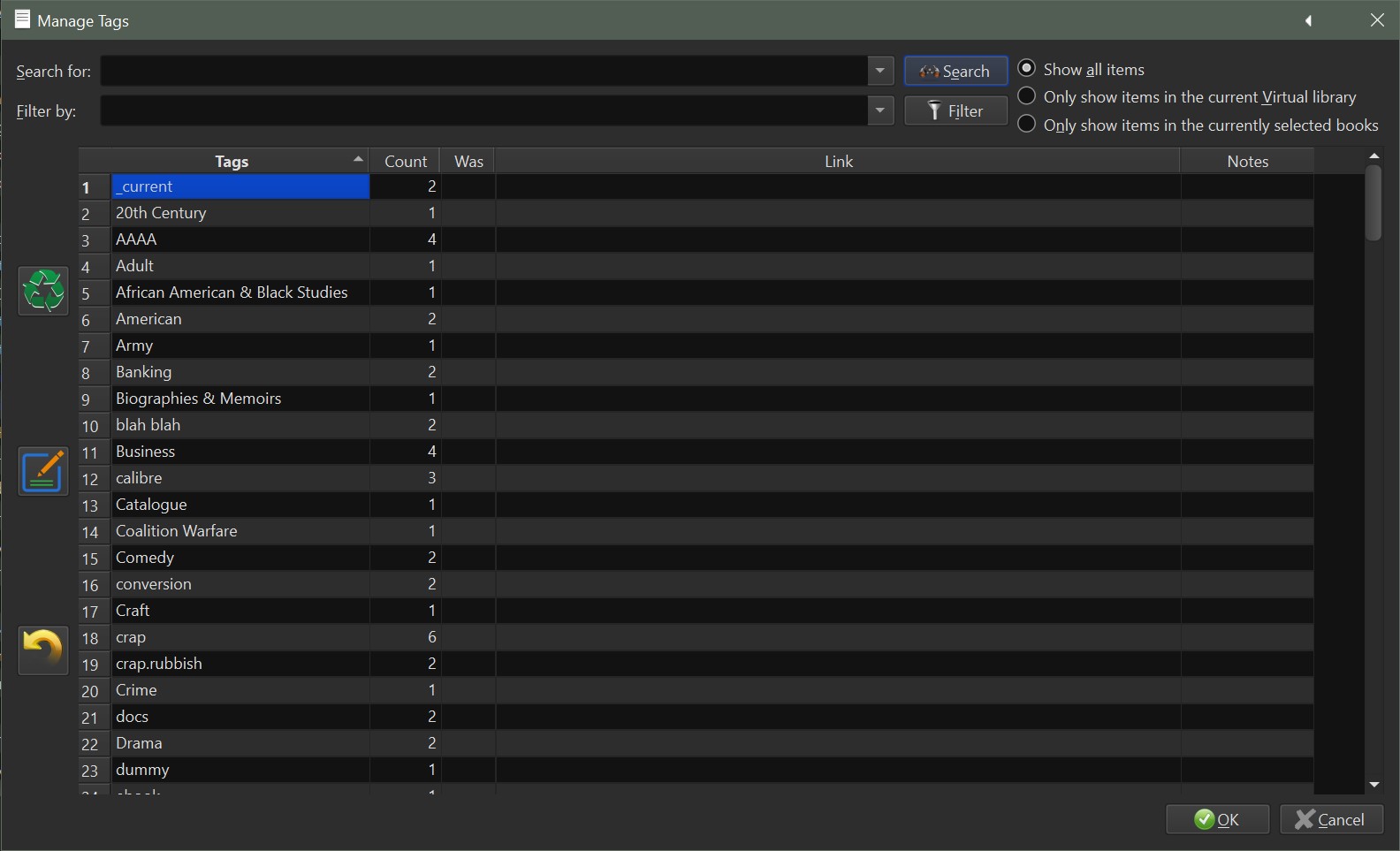Click the Count cell for AAAA
This screenshot has height=851, width=1400.
pyautogui.click(x=406, y=239)
